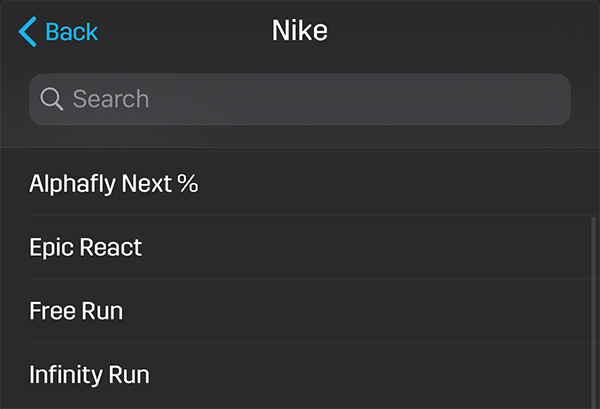This screenshot has width=600, height=409.
Task: Select the row below Alphafly Next %
Action: [300, 247]
